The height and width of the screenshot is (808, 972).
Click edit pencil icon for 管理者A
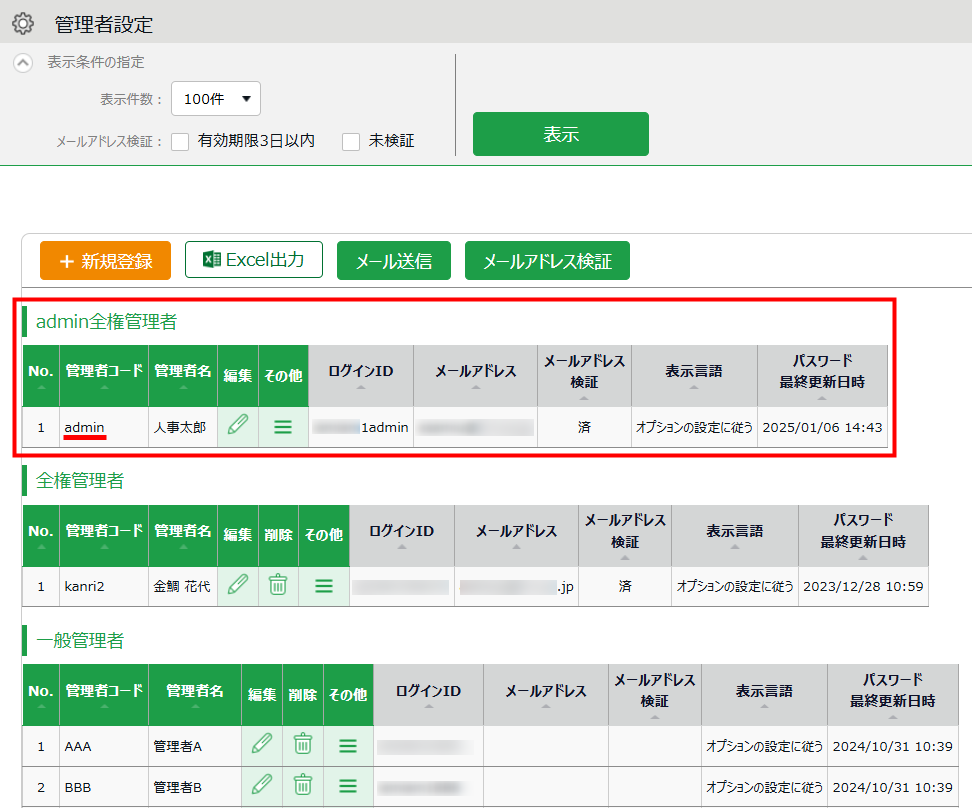[262, 745]
